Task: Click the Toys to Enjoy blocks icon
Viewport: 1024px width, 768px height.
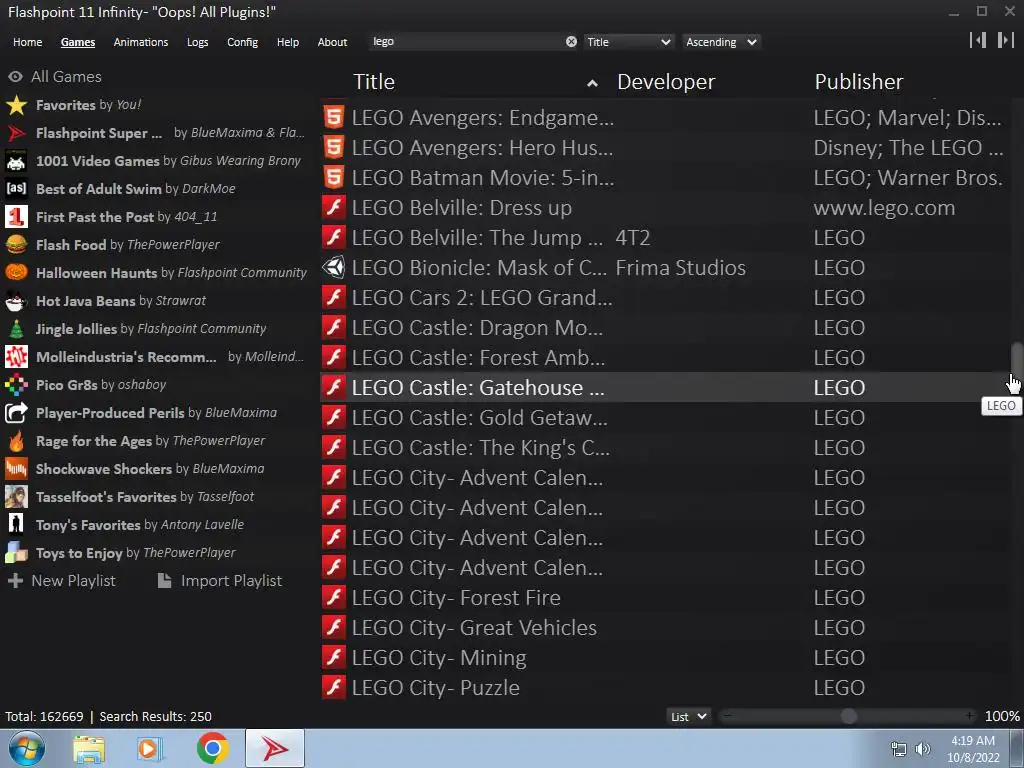Action: point(16,552)
